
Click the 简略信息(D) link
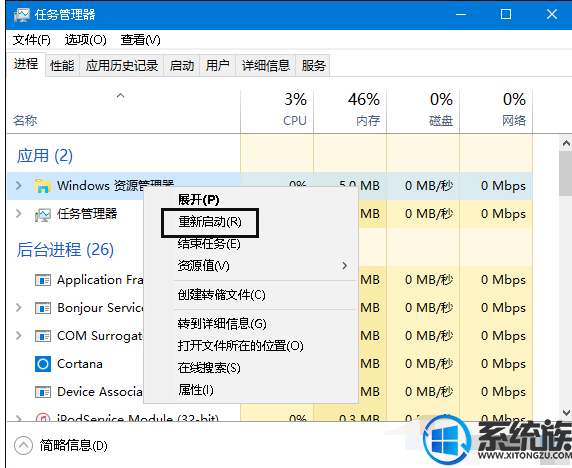tap(74, 445)
